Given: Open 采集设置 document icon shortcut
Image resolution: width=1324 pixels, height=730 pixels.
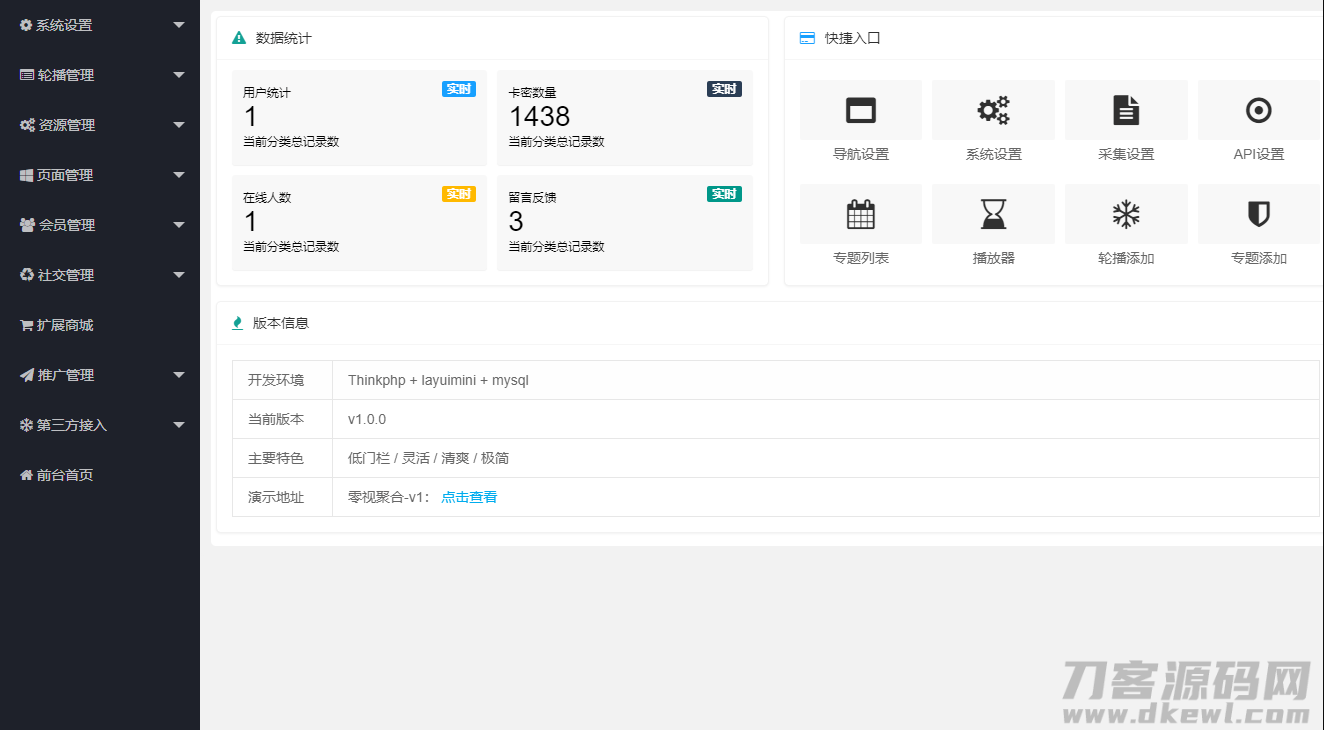Looking at the screenshot, I should pyautogui.click(x=1126, y=110).
